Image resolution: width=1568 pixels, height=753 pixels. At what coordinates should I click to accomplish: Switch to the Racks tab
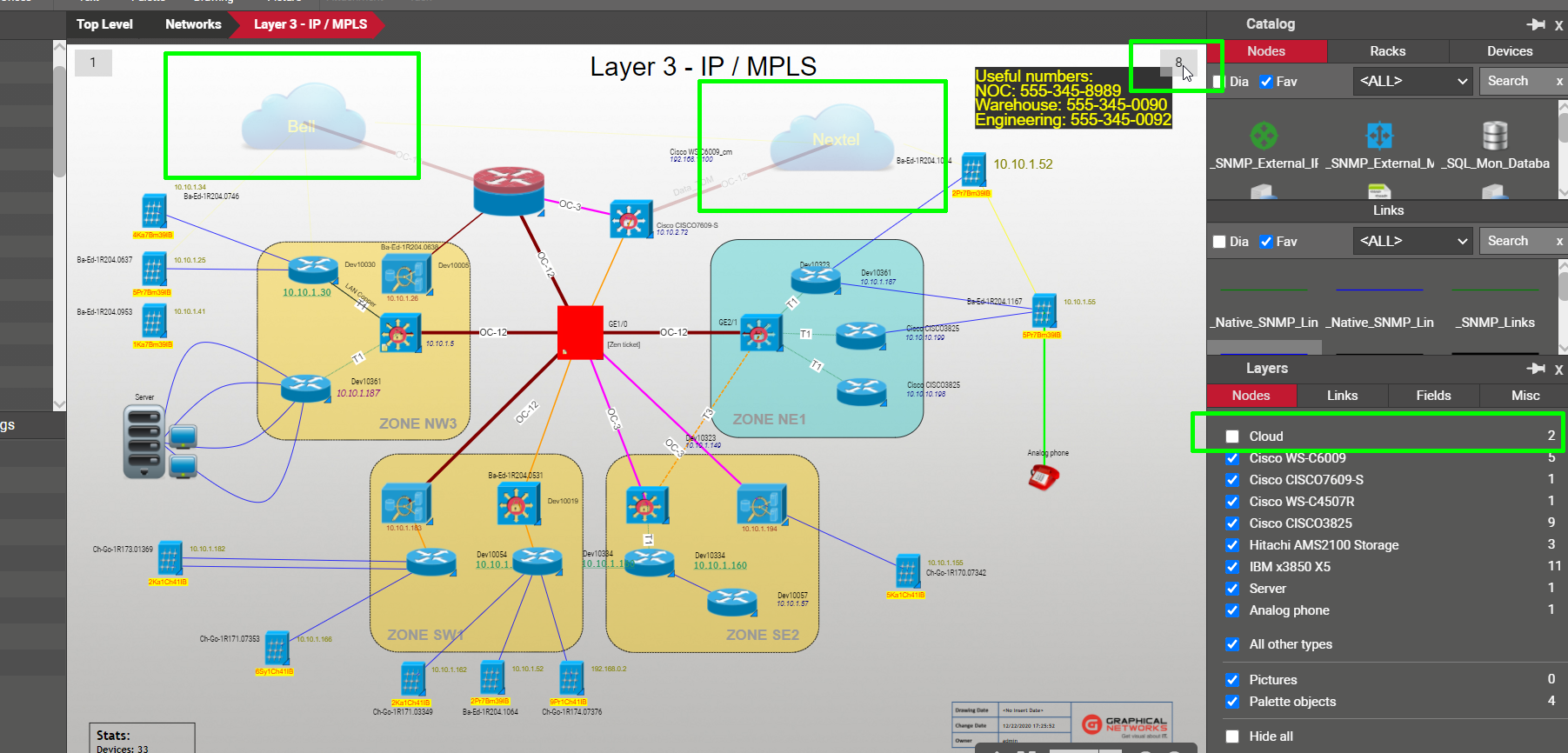pyautogui.click(x=1387, y=51)
